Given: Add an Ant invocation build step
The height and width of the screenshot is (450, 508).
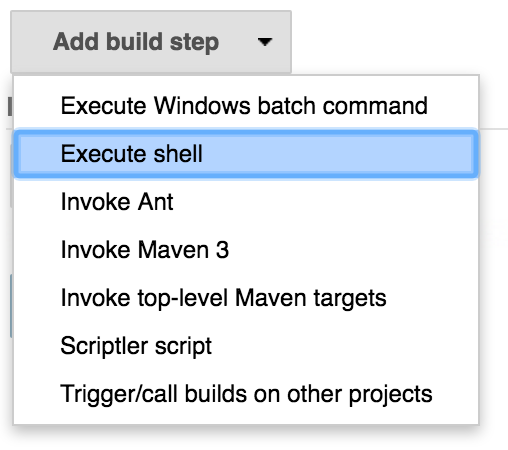Looking at the screenshot, I should [x=246, y=202].
